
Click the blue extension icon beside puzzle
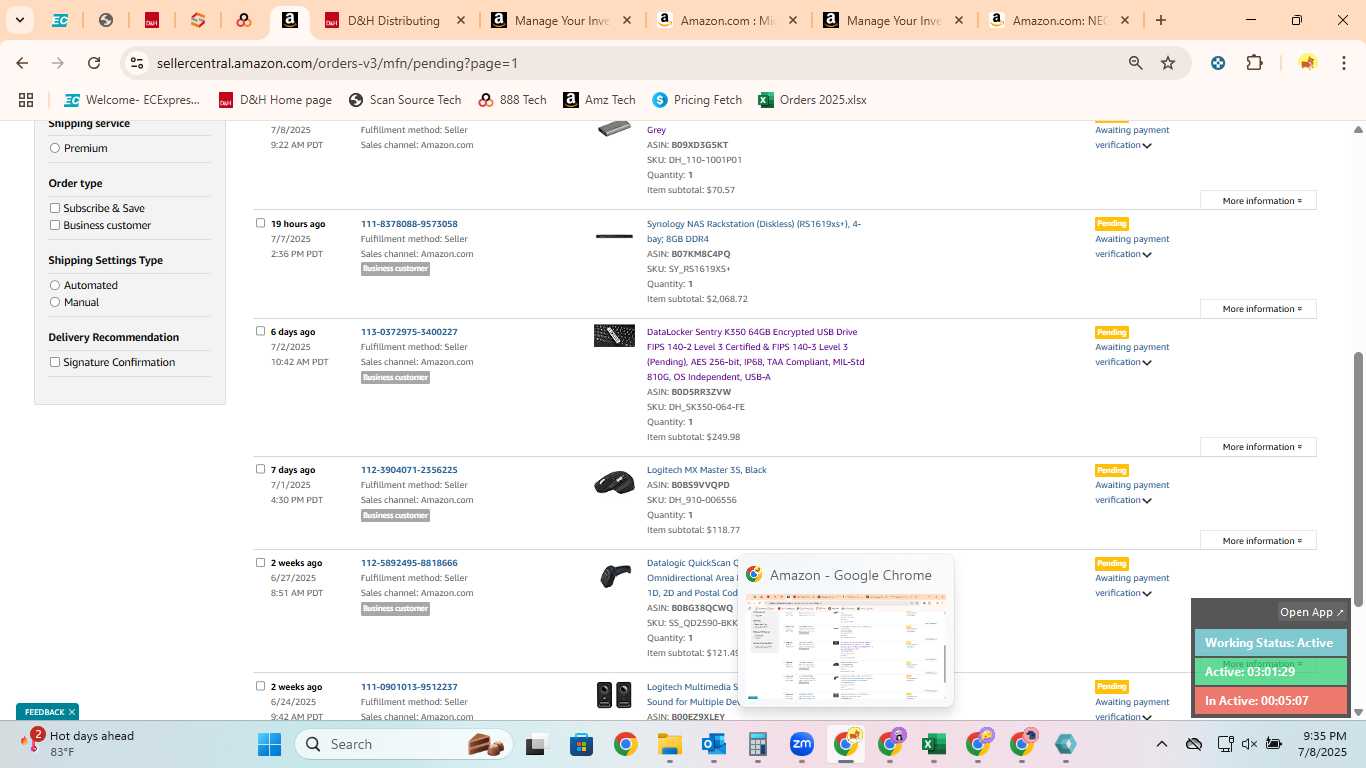click(1218, 63)
